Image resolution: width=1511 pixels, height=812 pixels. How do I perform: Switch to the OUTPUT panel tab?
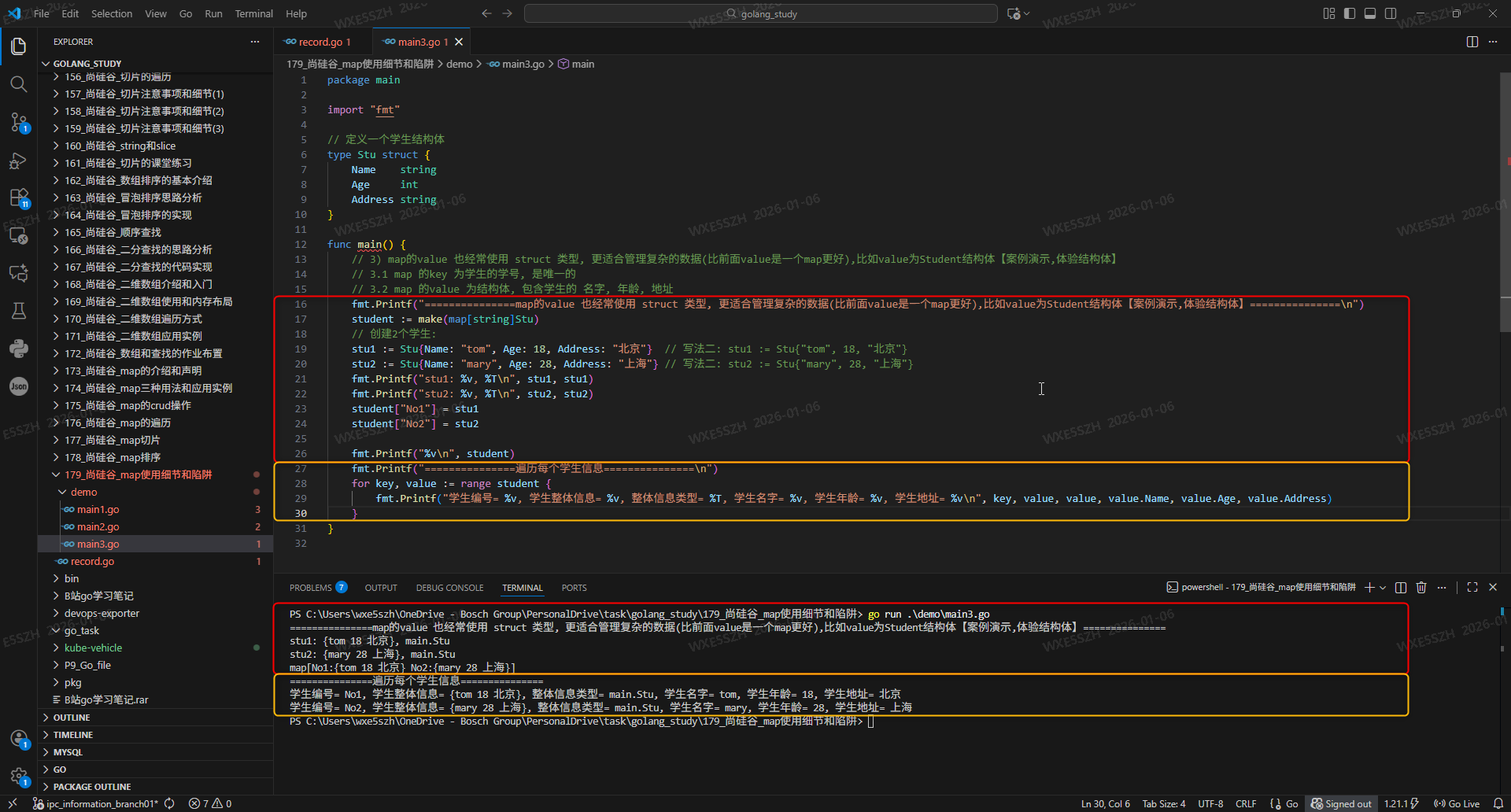[381, 588]
